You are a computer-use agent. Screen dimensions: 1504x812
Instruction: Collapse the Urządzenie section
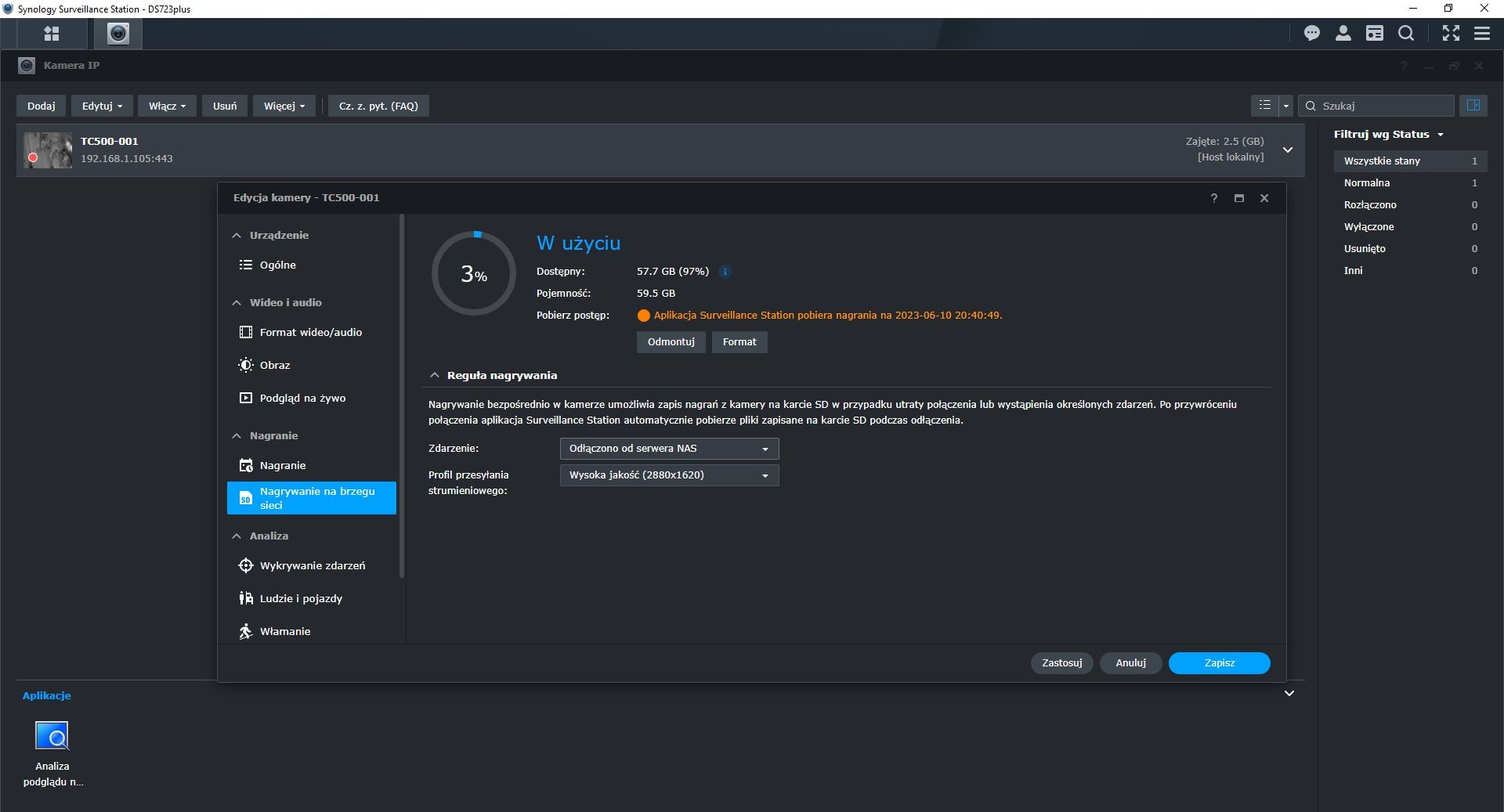click(237, 235)
